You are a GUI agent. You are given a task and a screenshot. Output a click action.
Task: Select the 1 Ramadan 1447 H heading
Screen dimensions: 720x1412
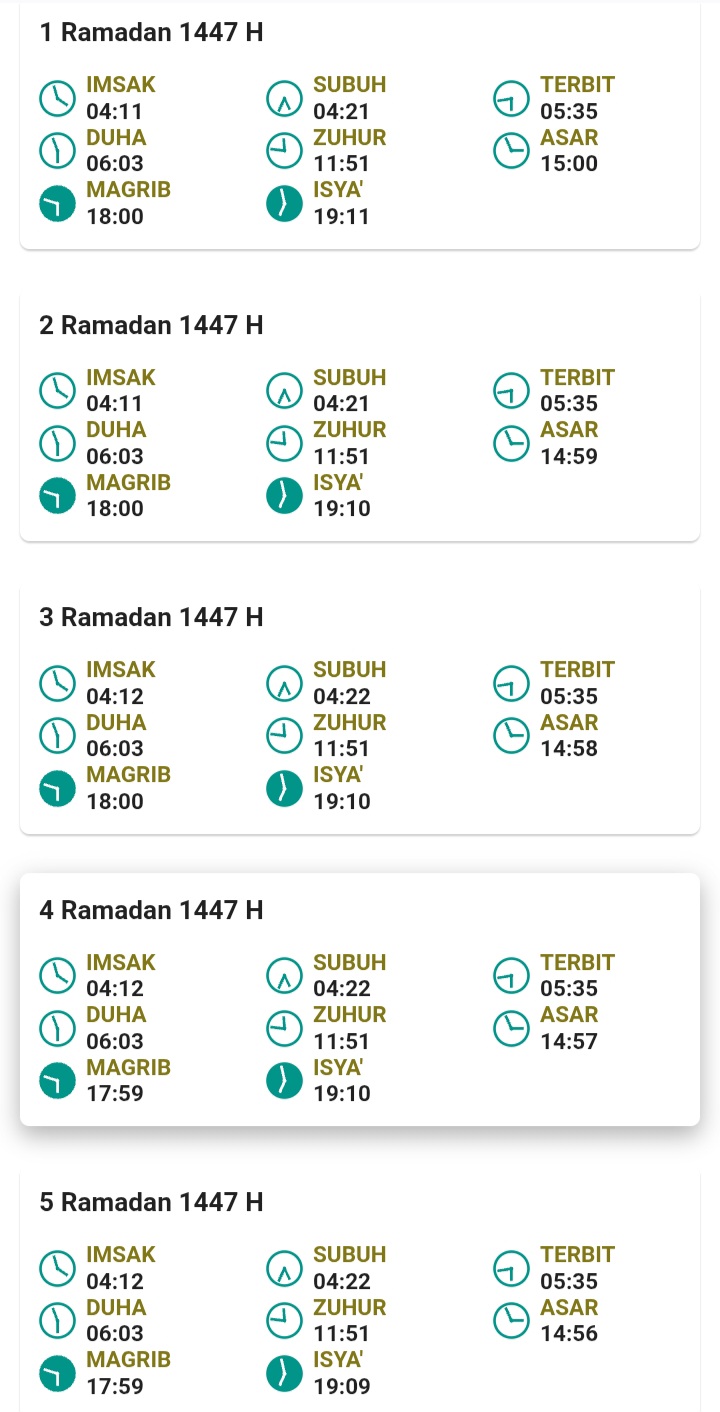(x=151, y=33)
